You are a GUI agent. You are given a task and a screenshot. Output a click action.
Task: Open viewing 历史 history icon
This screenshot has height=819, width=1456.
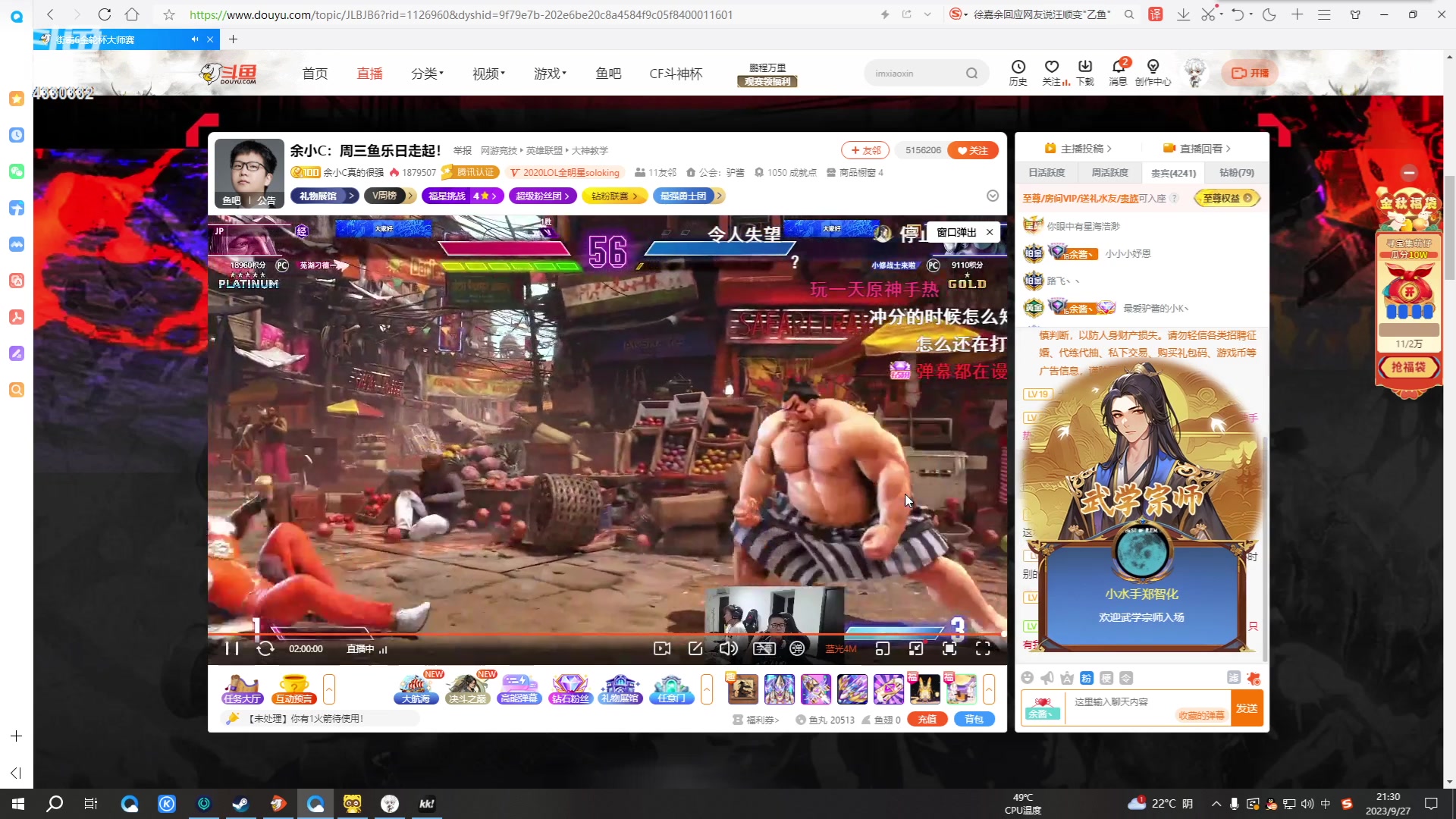pyautogui.click(x=1018, y=73)
